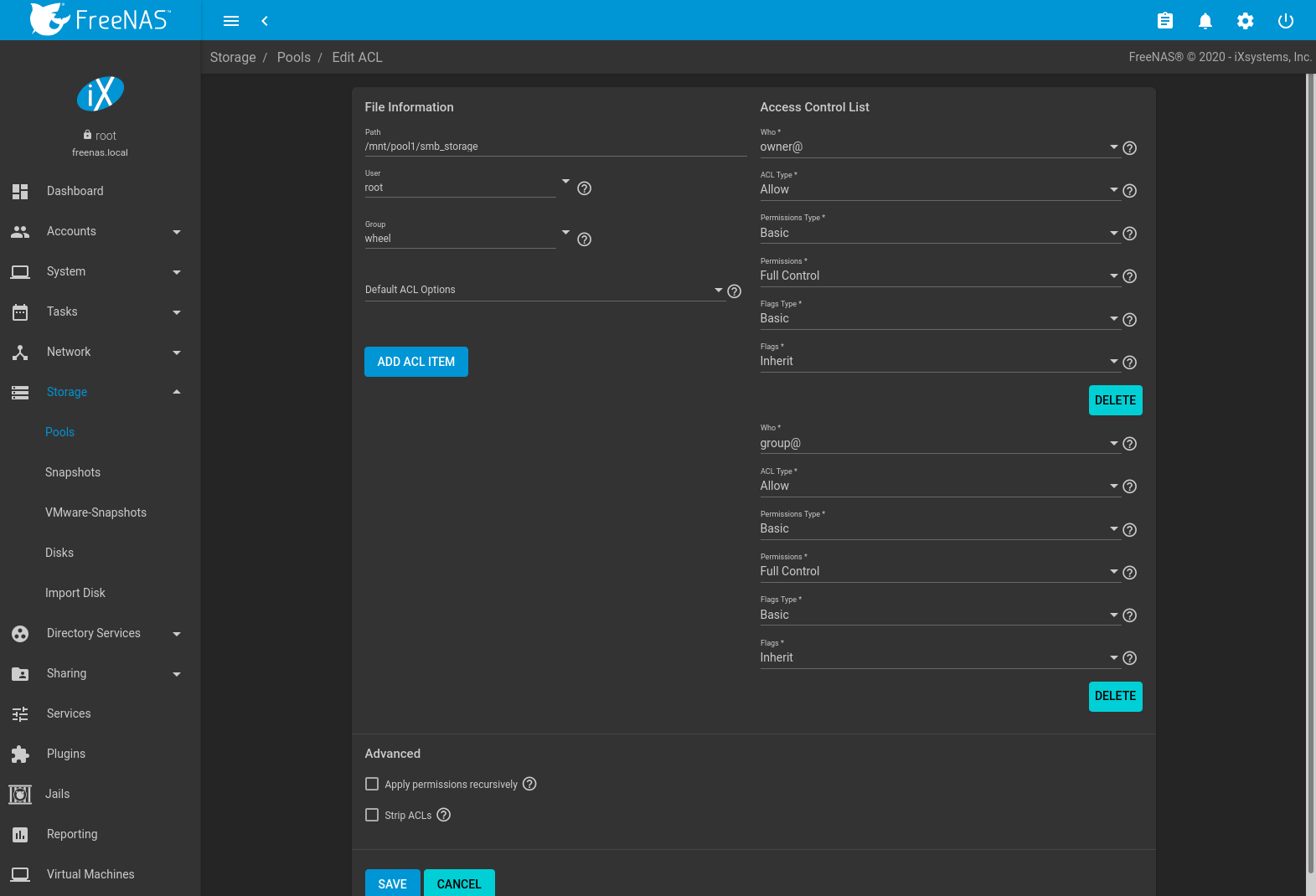The height and width of the screenshot is (896, 1316).
Task: Show help for Apply permissions recursively
Action: pyautogui.click(x=529, y=784)
